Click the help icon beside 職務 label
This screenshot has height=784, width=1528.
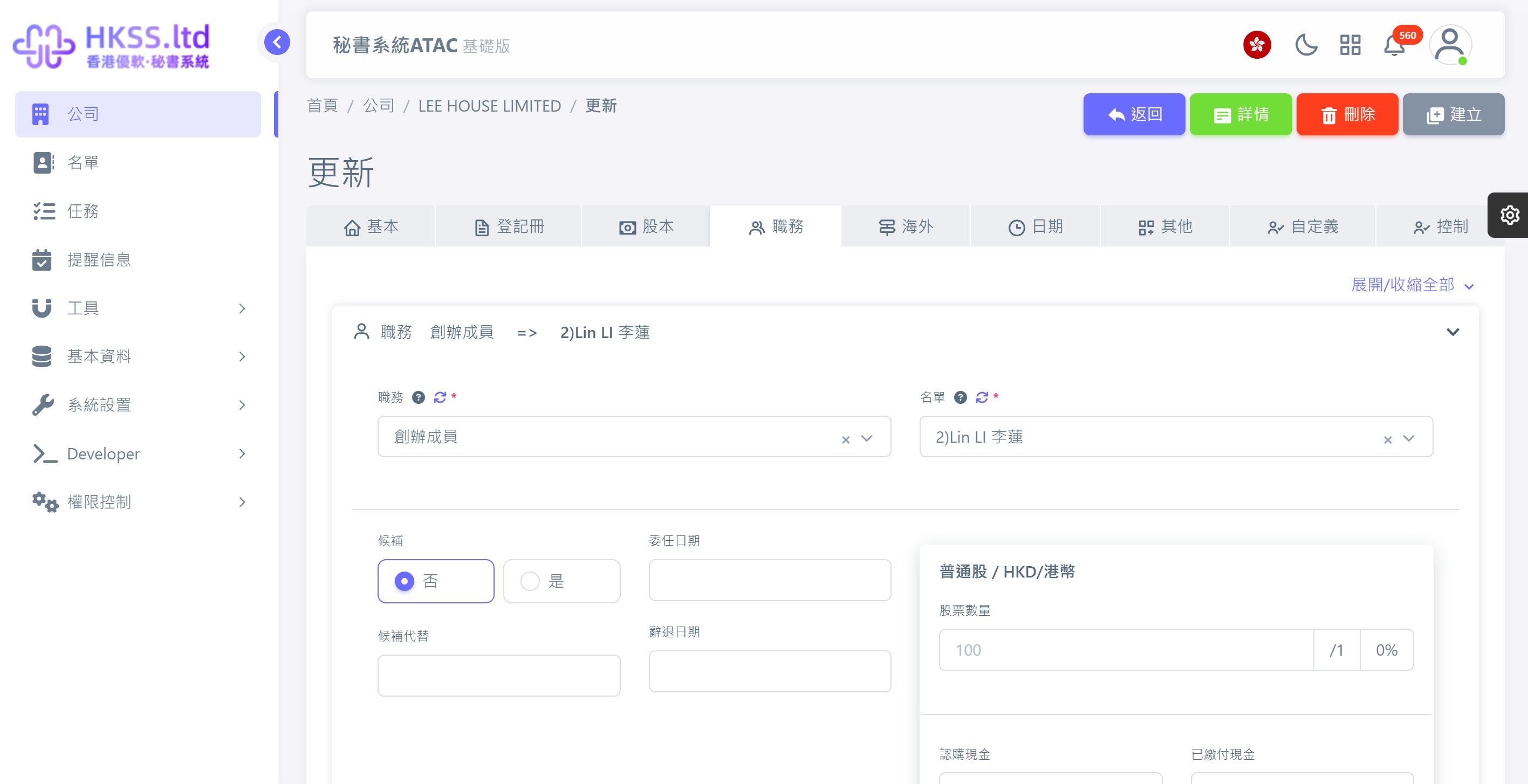[418, 397]
